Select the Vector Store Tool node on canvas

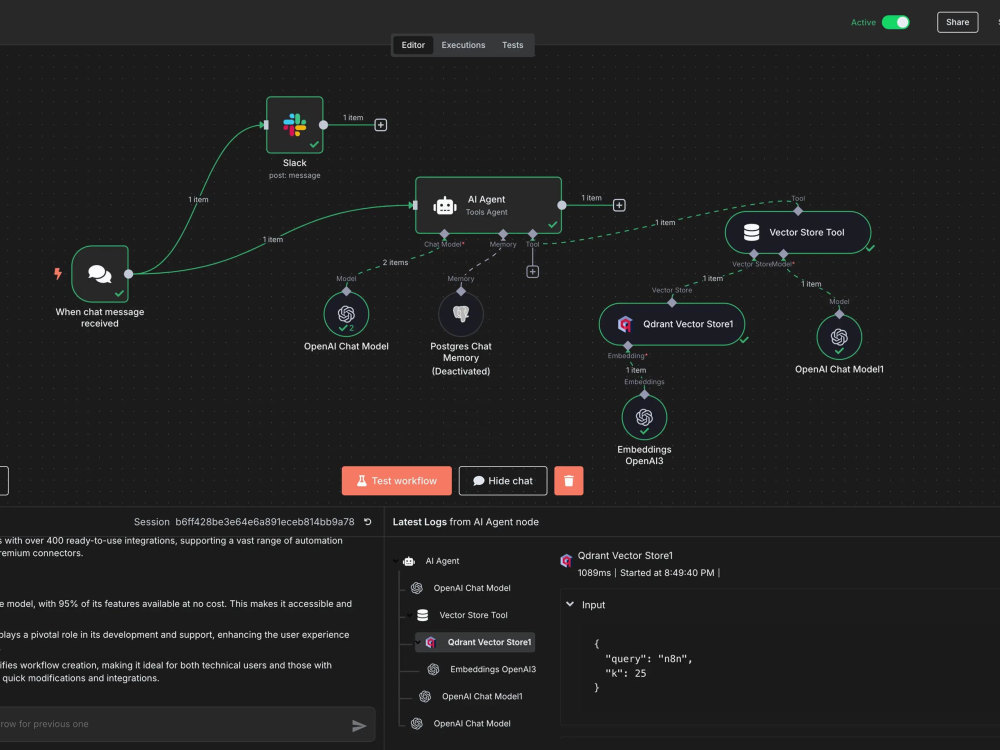(x=798, y=232)
